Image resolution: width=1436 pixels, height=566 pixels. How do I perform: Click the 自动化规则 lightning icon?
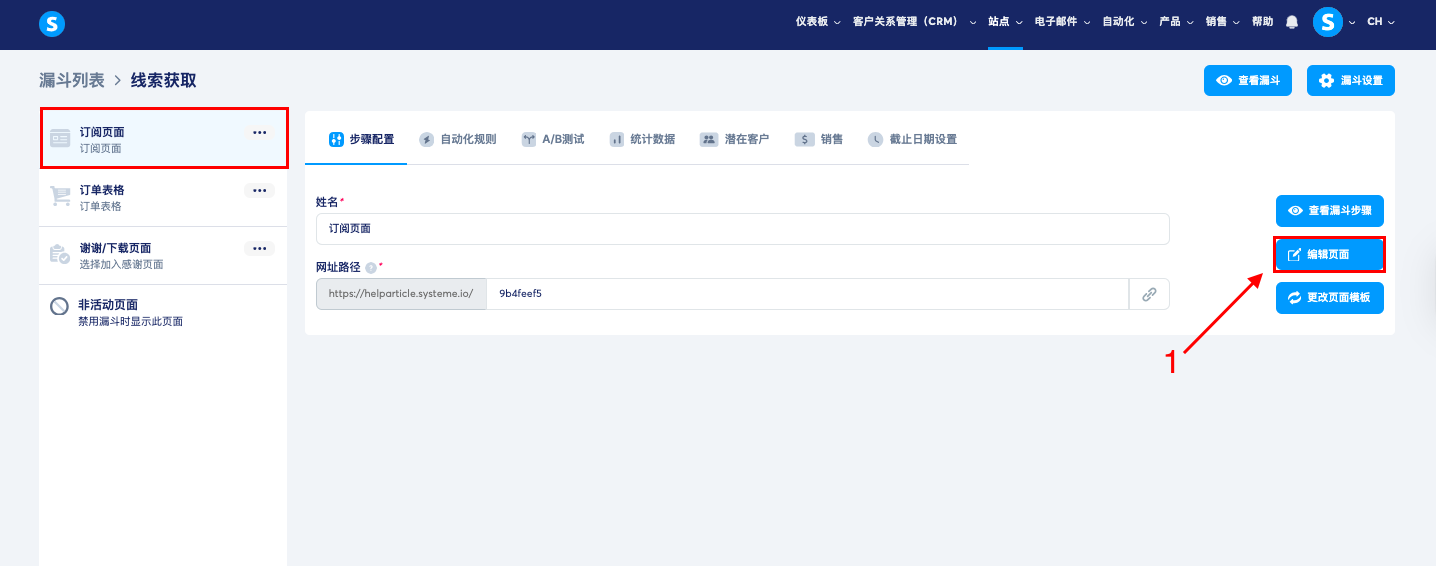point(427,139)
